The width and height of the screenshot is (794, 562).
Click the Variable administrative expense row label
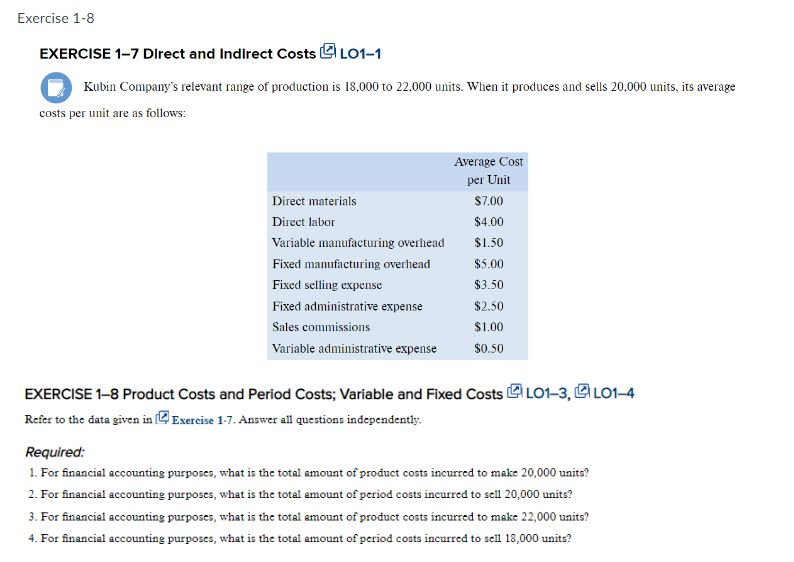354,348
